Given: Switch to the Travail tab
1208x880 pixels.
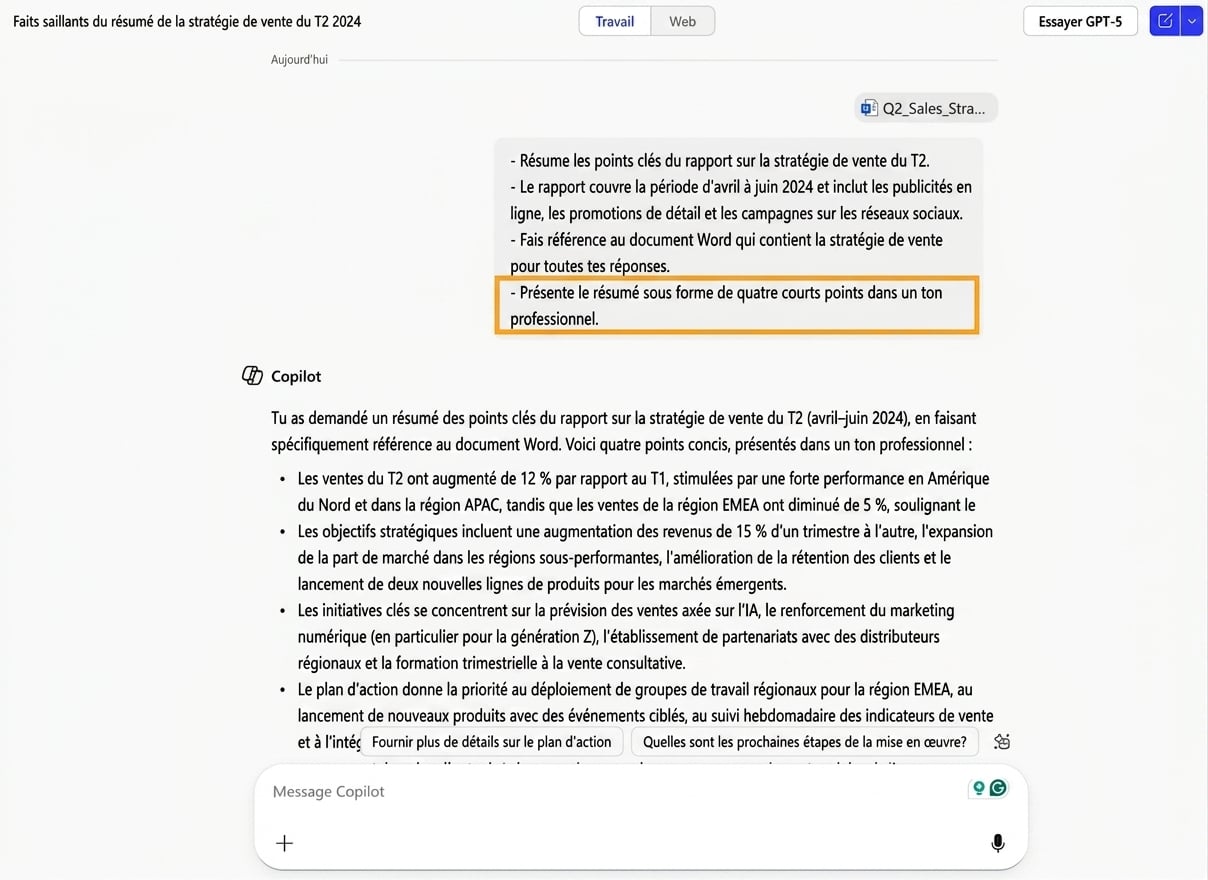Looking at the screenshot, I should [x=615, y=21].
